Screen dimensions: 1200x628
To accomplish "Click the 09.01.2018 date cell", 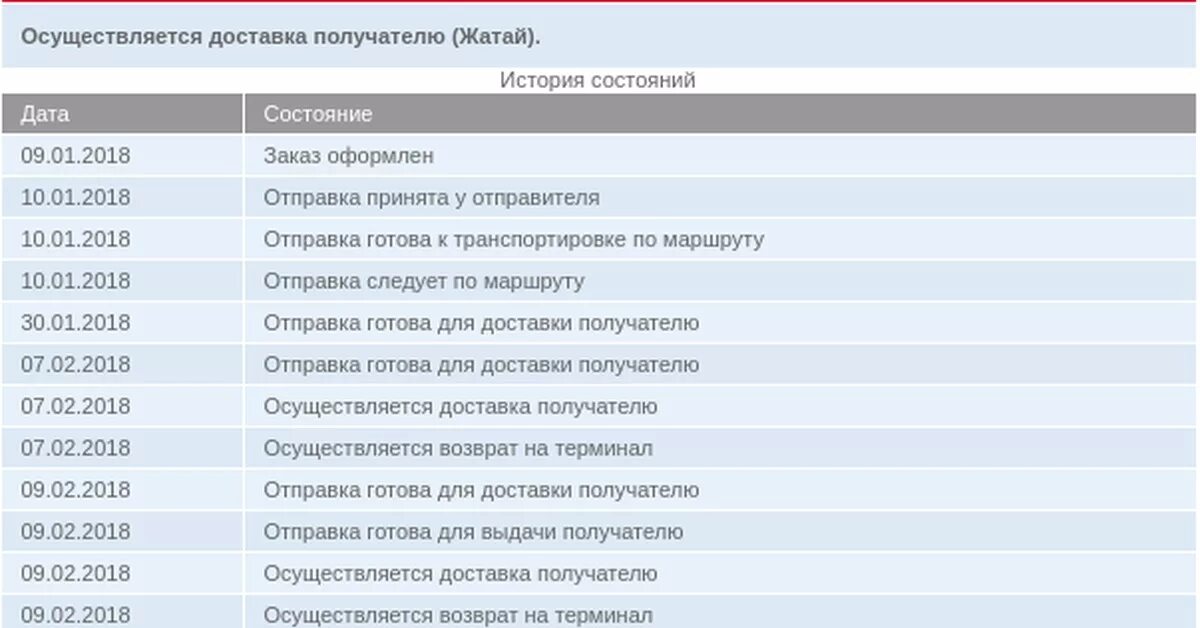I will 76,156.
